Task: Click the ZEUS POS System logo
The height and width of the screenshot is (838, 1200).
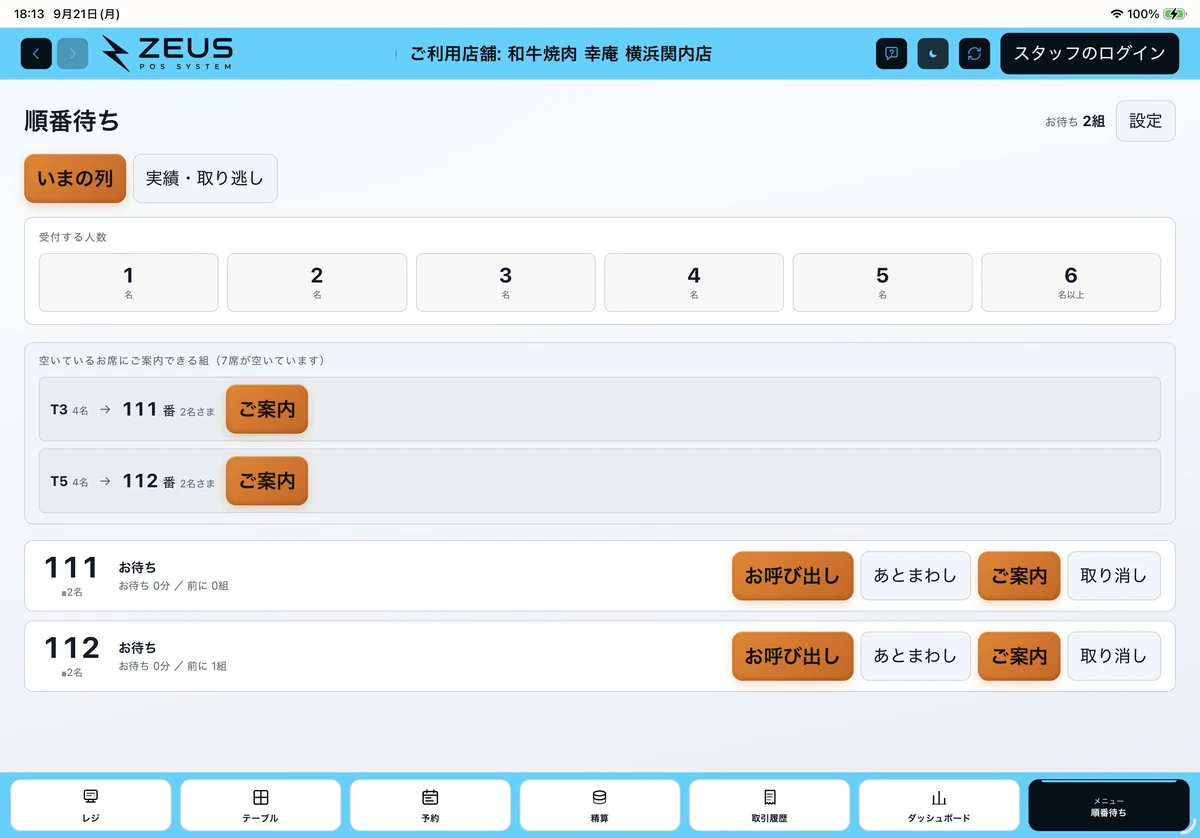Action: tap(167, 53)
